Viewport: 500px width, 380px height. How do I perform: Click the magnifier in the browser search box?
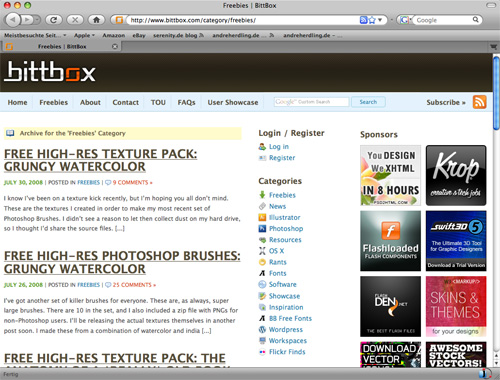tap(476, 20)
